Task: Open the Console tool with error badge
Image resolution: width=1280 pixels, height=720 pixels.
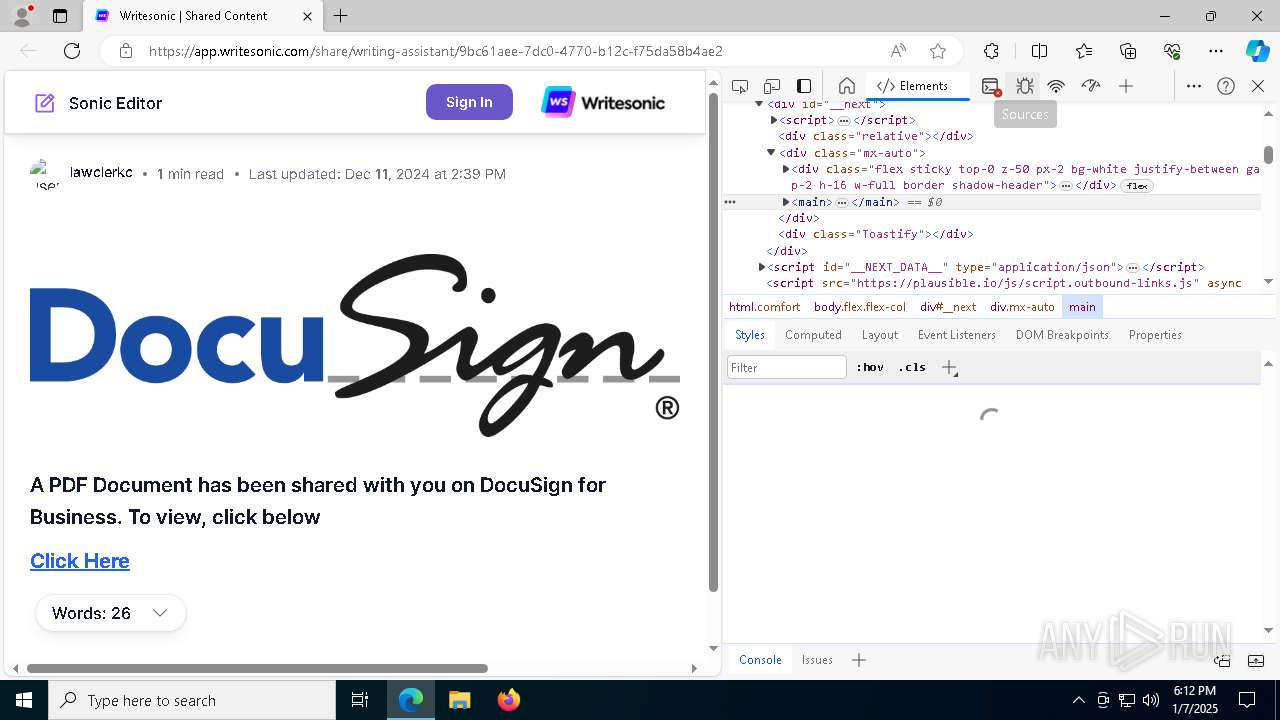Action: tap(991, 86)
